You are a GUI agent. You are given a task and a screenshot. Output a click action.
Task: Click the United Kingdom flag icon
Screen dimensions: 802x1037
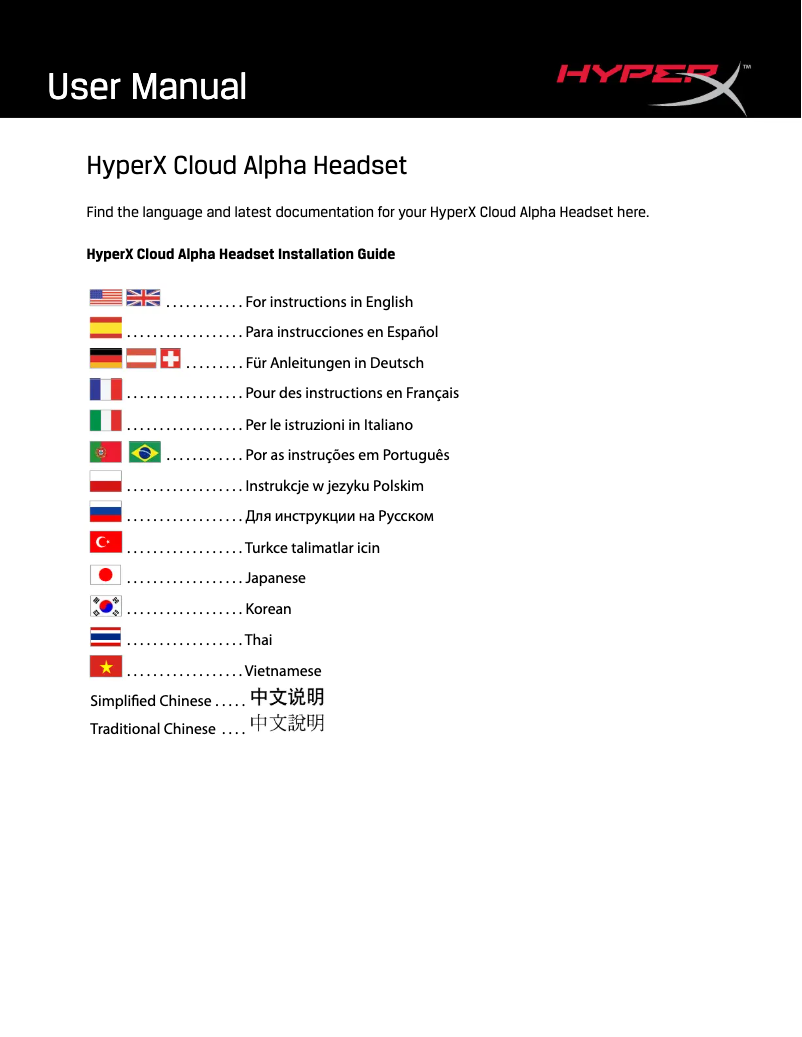point(141,296)
